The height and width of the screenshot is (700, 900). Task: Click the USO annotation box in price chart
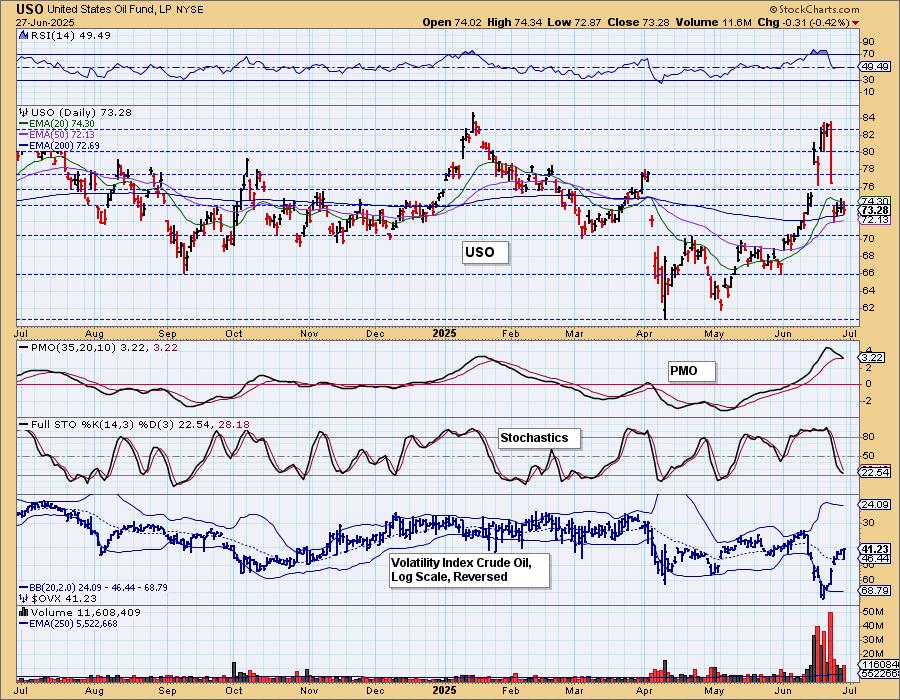click(485, 252)
